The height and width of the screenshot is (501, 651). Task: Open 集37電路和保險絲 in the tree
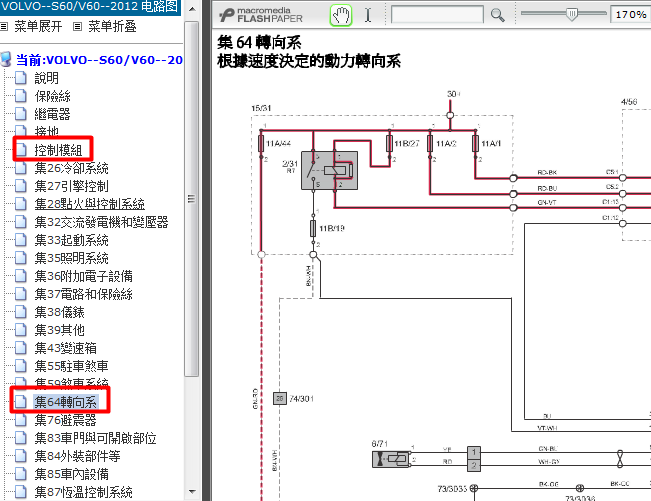[x=83, y=294]
